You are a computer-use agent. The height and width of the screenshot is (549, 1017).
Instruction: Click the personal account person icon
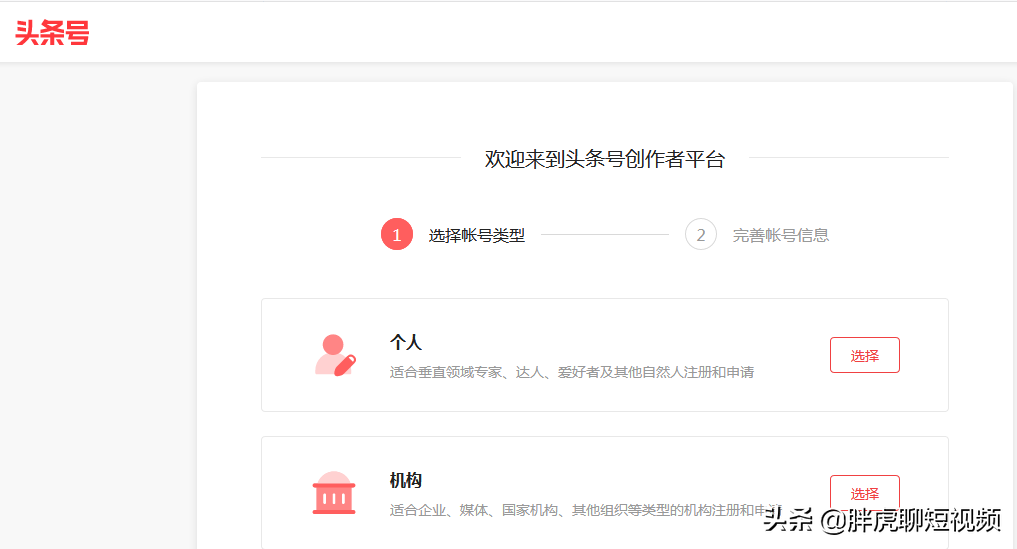(335, 355)
